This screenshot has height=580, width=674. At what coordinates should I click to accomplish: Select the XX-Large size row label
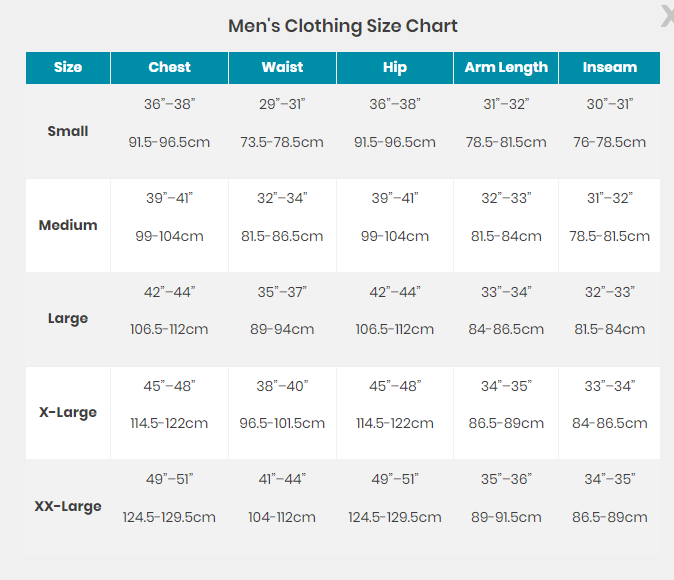coord(68,506)
